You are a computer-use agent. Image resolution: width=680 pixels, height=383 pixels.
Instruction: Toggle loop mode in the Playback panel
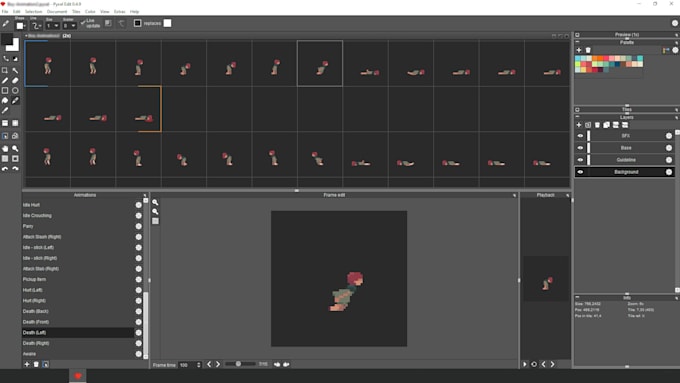pos(534,364)
